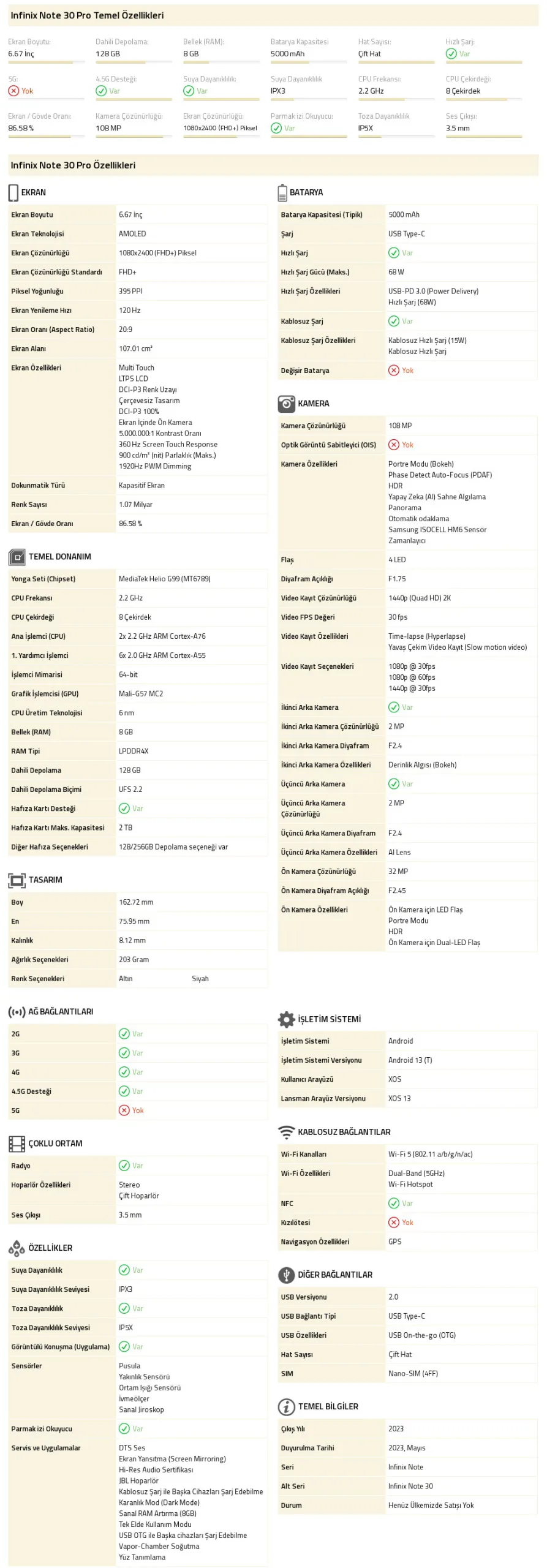
Task: Click the info icon next to TEMEL BİLGİLER
Action: click(x=286, y=1406)
